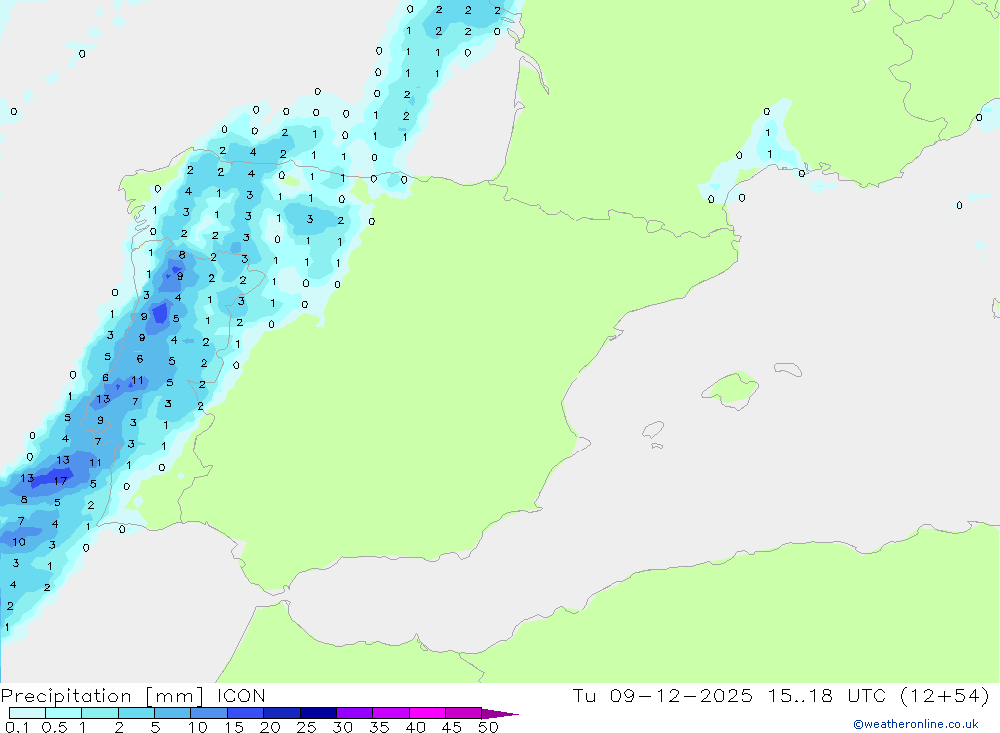Screen dimensions: 1000x733
Task: Select the 5–10 mm legend color box
Action: coord(173,713)
